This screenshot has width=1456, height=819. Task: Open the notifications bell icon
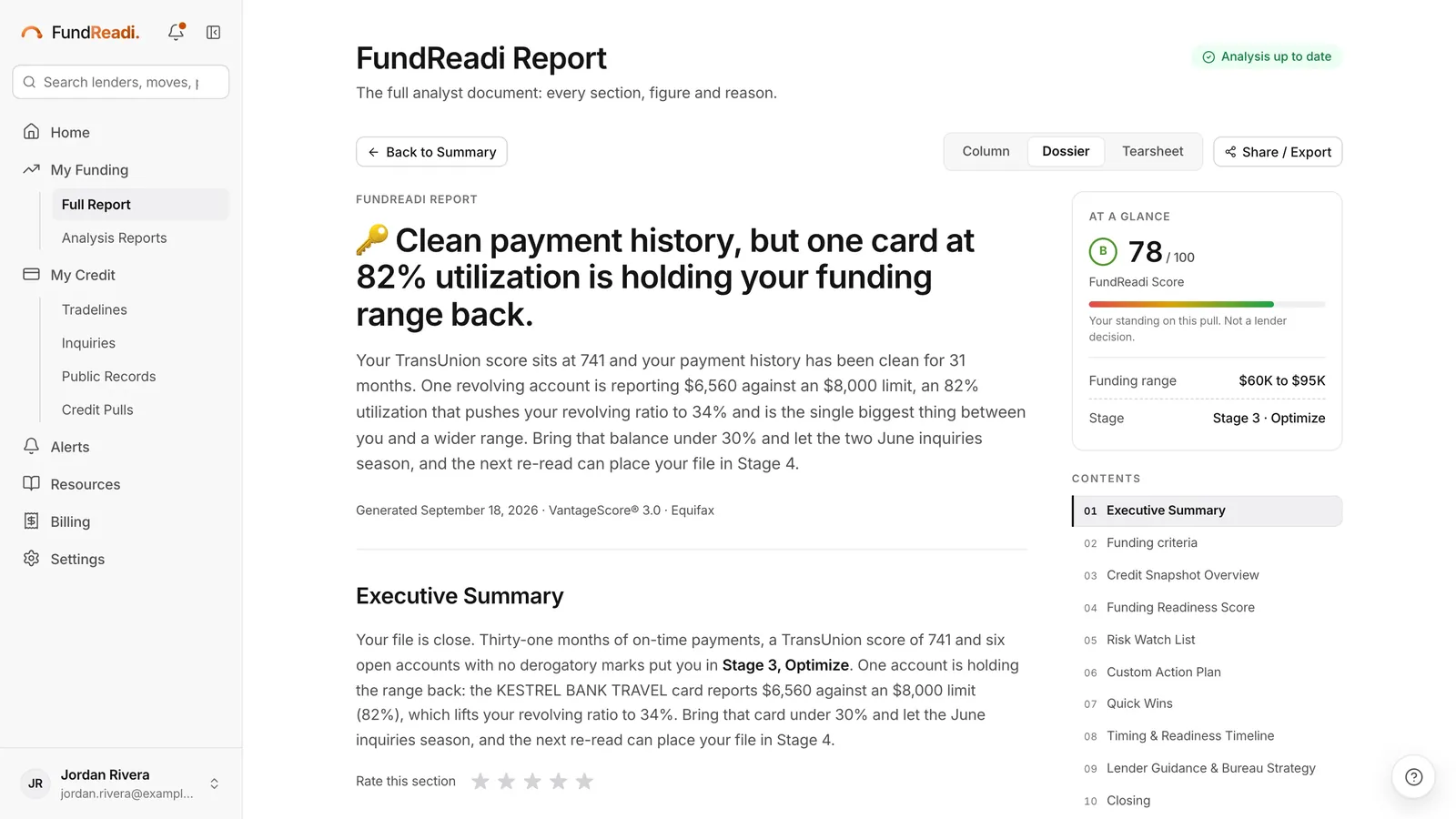[x=176, y=32]
